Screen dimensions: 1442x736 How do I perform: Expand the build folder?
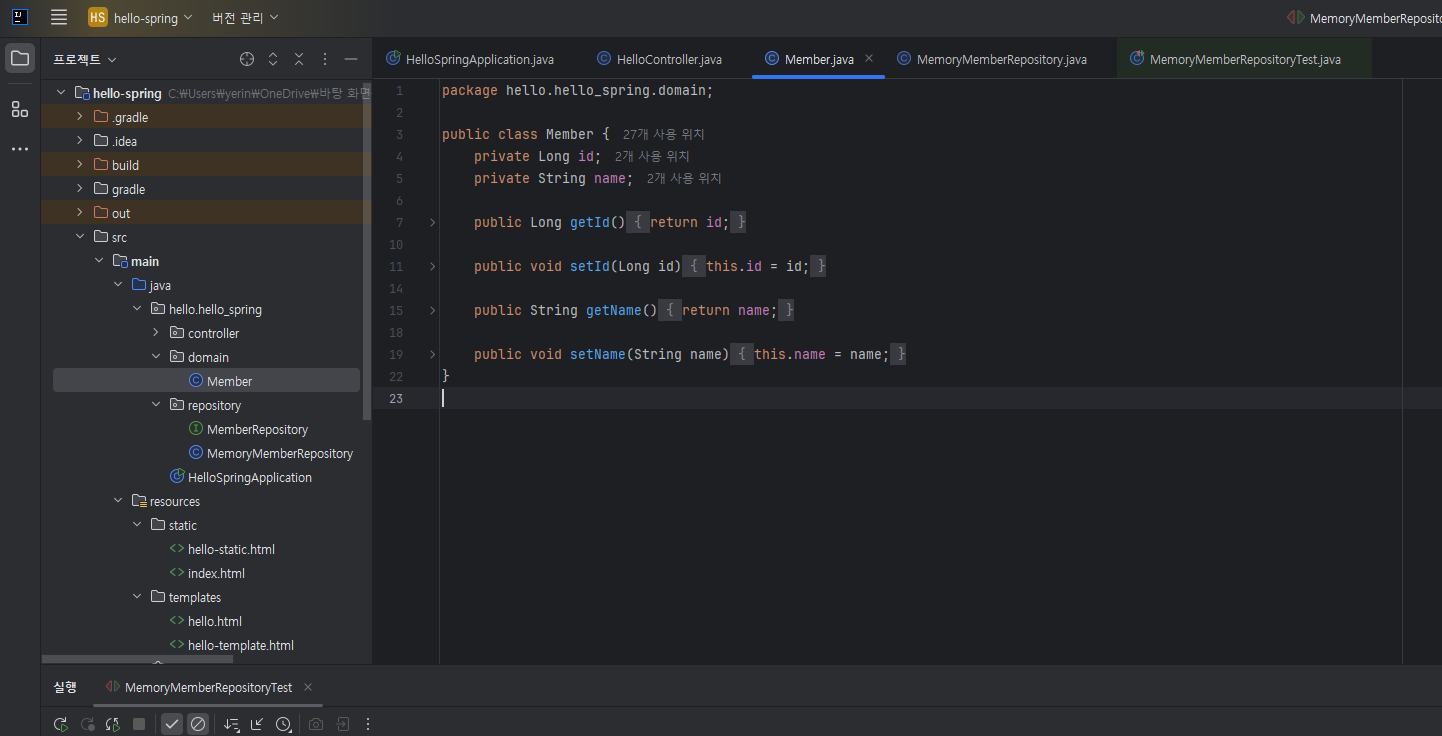(80, 165)
